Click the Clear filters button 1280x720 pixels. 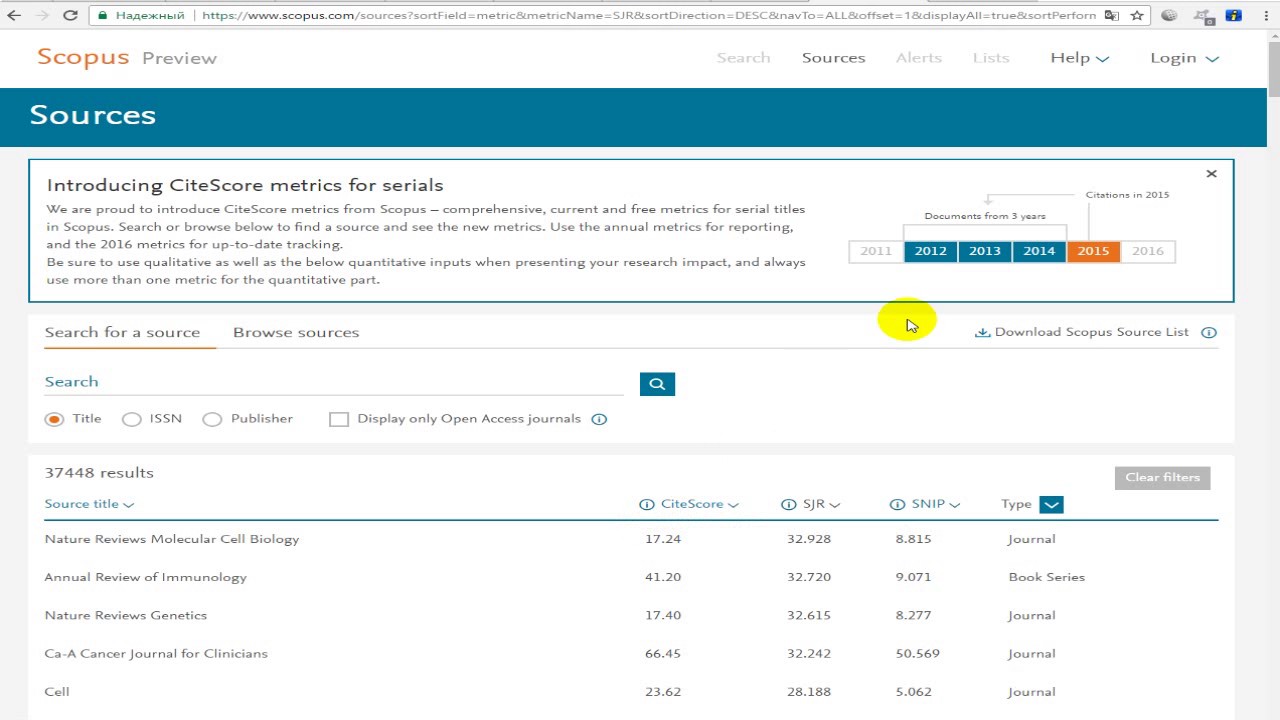click(1162, 477)
